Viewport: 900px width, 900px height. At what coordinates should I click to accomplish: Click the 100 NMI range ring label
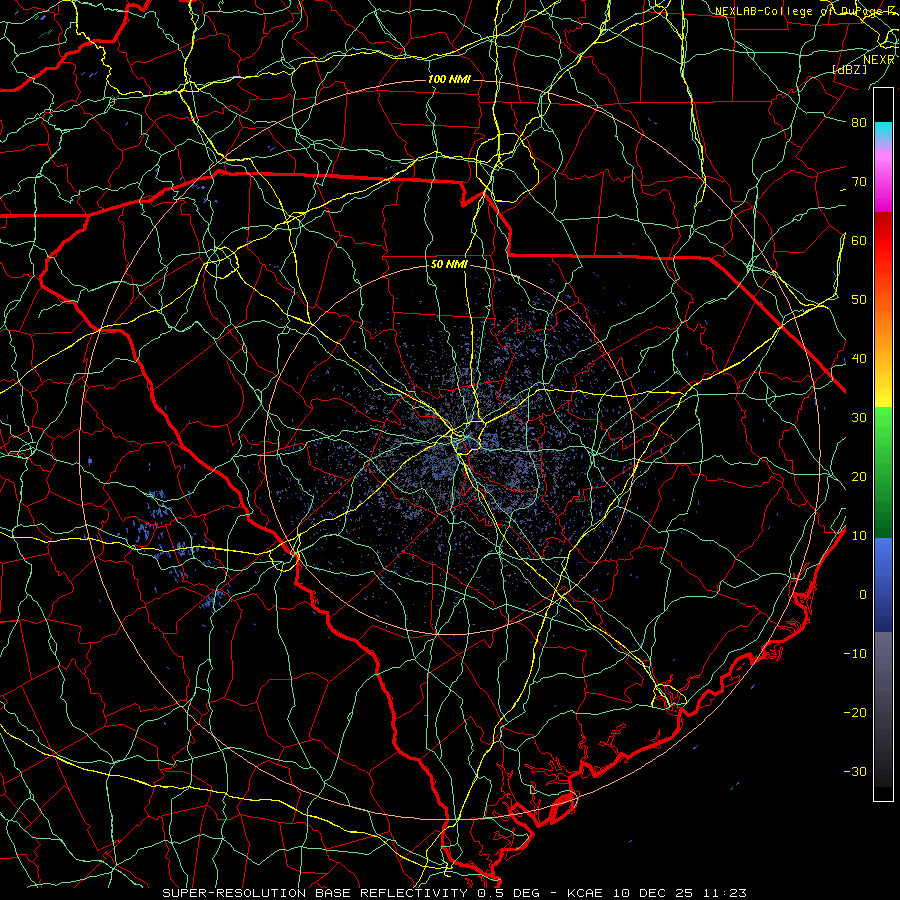(x=449, y=79)
